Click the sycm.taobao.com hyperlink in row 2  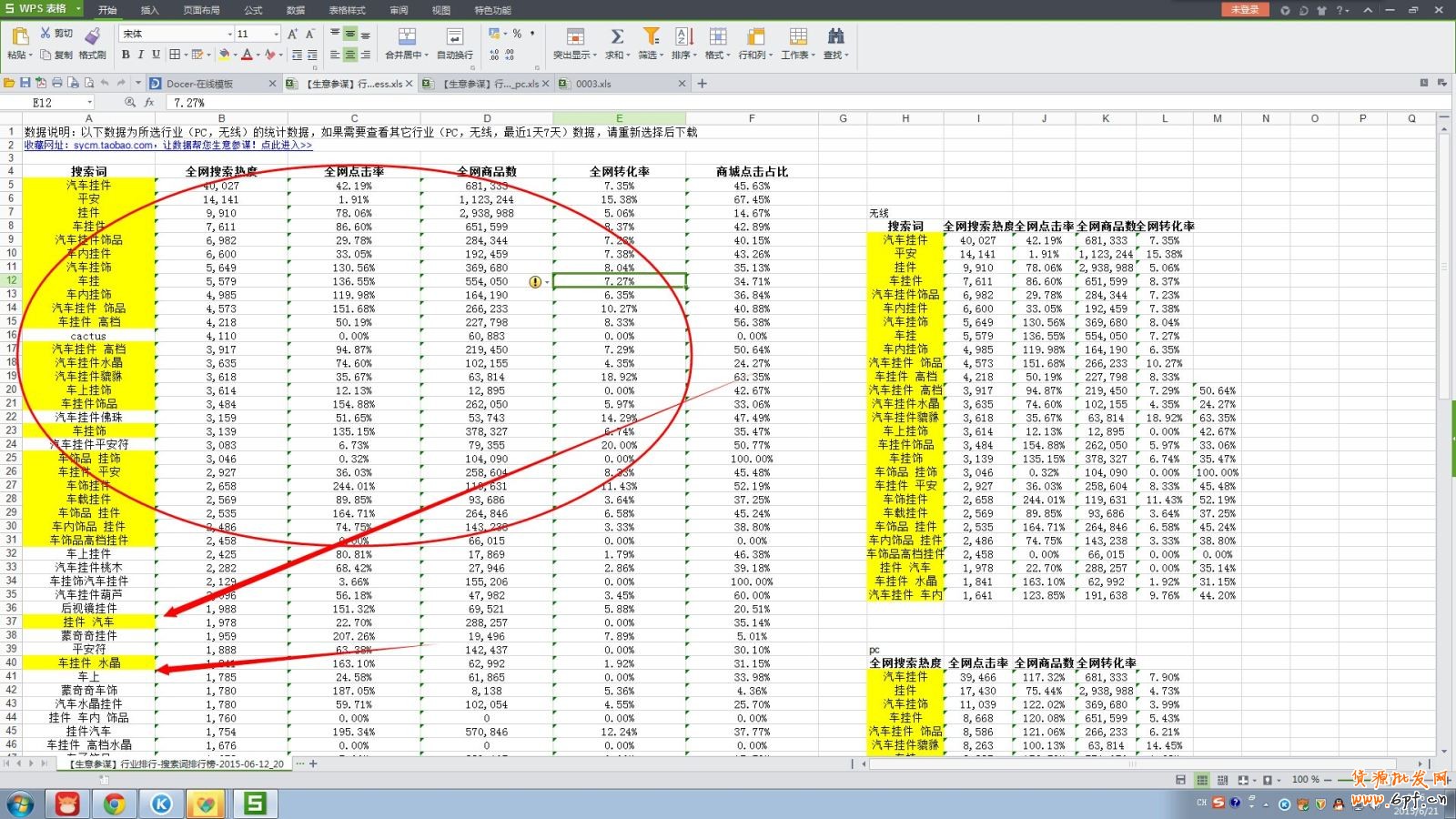point(114,145)
